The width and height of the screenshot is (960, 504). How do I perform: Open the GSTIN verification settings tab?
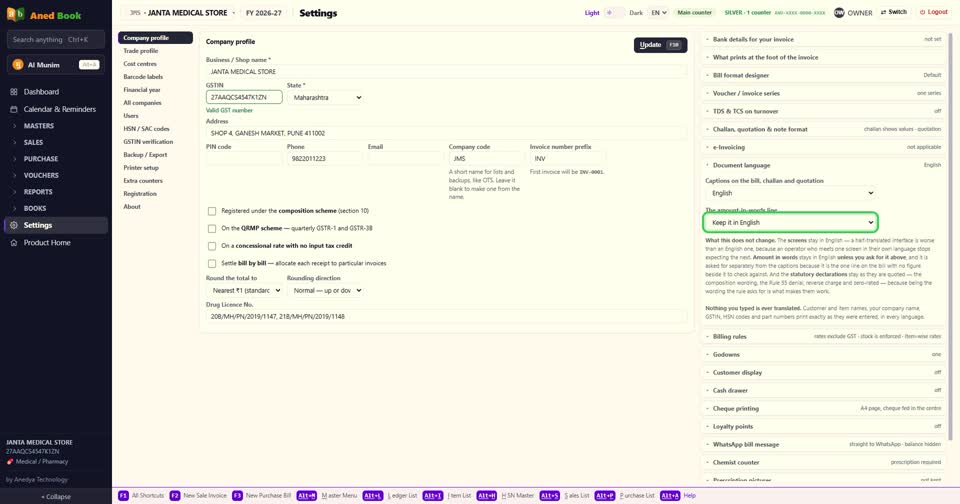tap(155, 141)
